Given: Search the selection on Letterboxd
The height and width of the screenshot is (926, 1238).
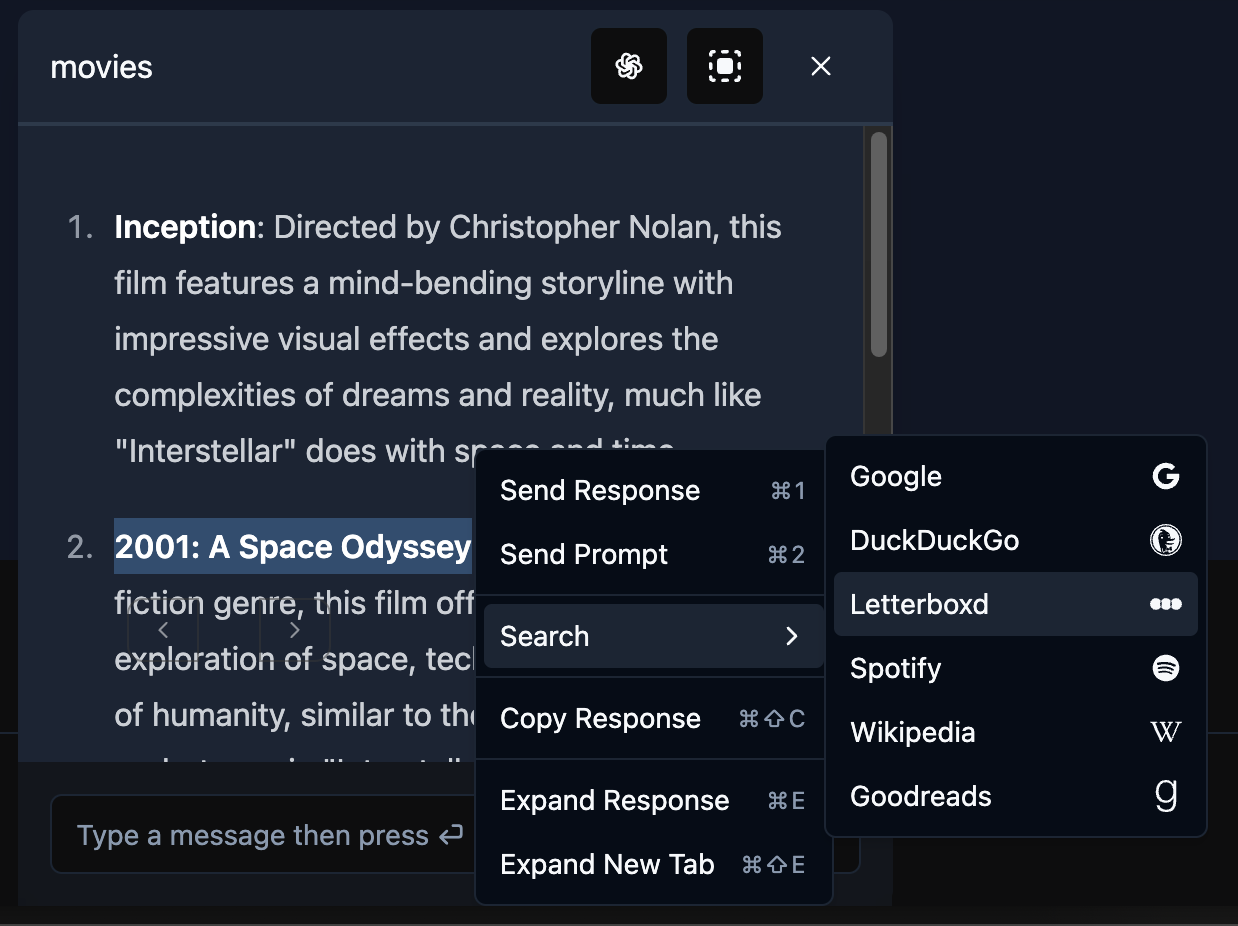Looking at the screenshot, I should click(1016, 604).
